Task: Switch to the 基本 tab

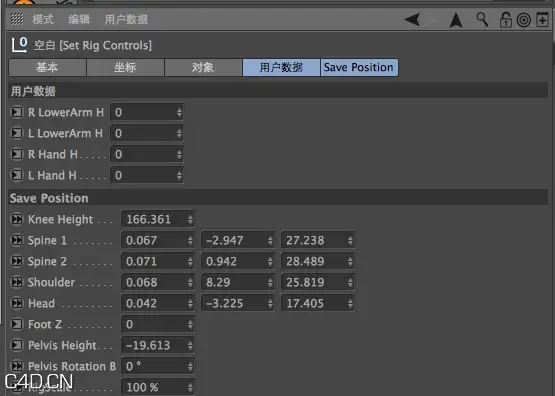Action: tap(47, 67)
